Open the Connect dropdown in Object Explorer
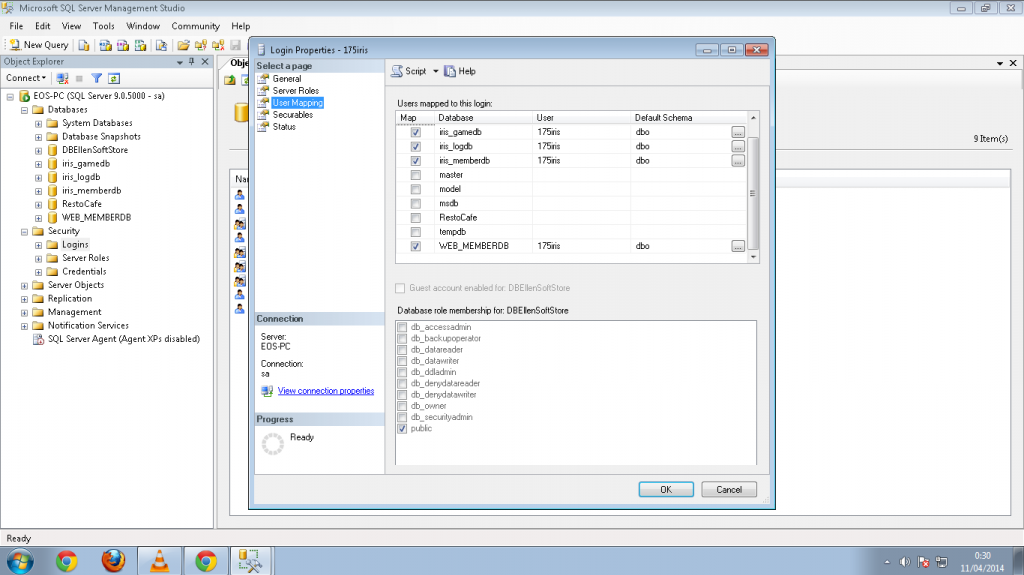 point(26,78)
